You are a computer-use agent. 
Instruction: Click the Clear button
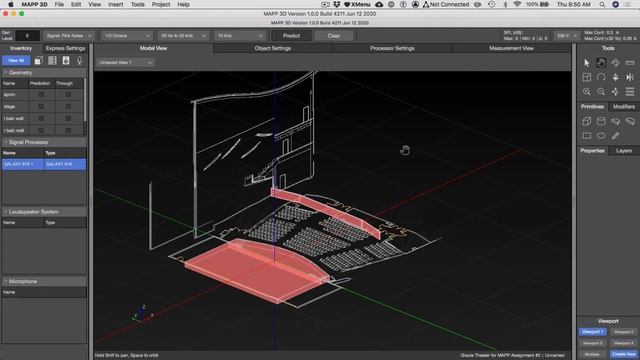point(333,36)
